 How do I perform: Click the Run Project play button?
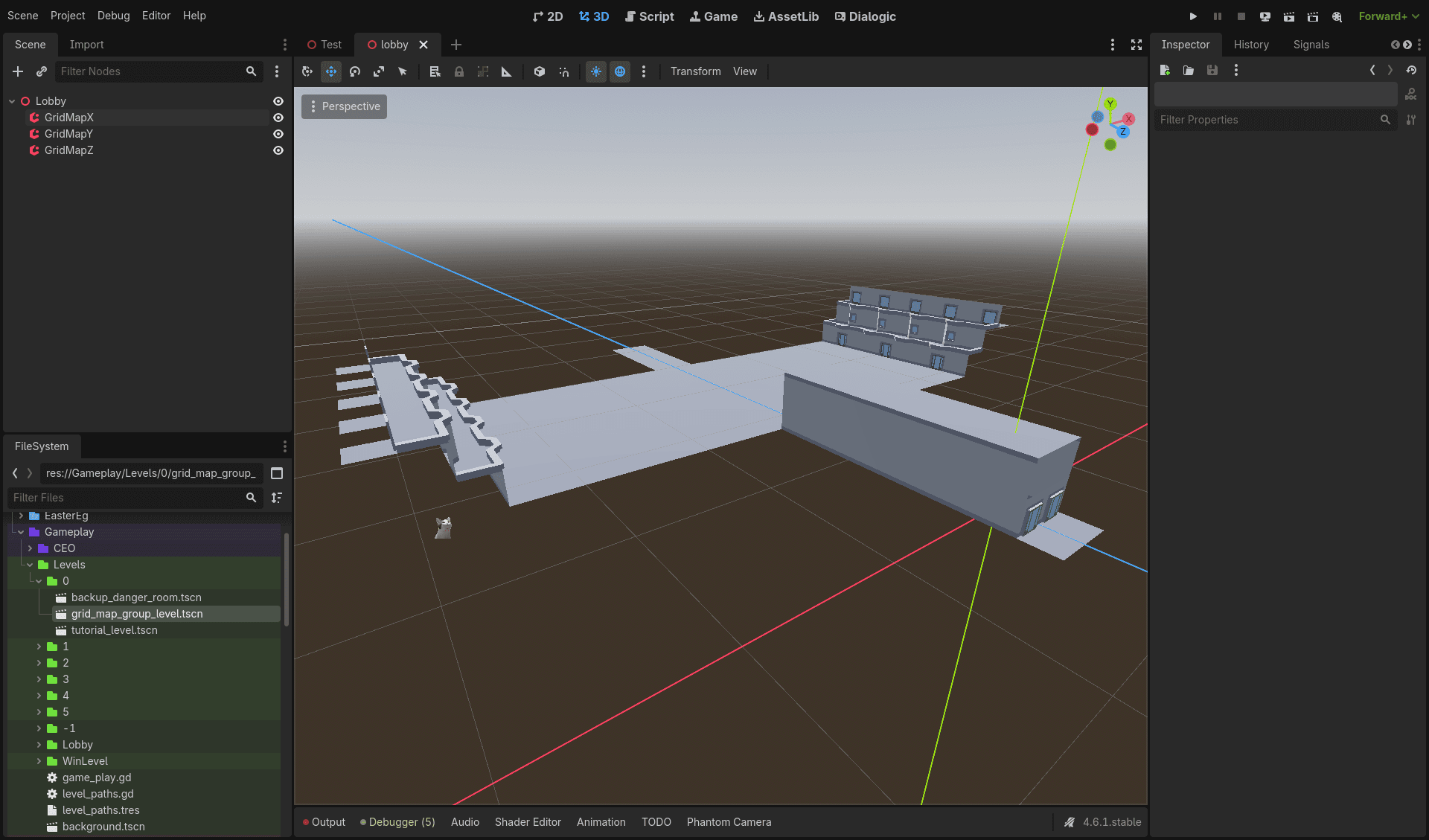[1193, 16]
